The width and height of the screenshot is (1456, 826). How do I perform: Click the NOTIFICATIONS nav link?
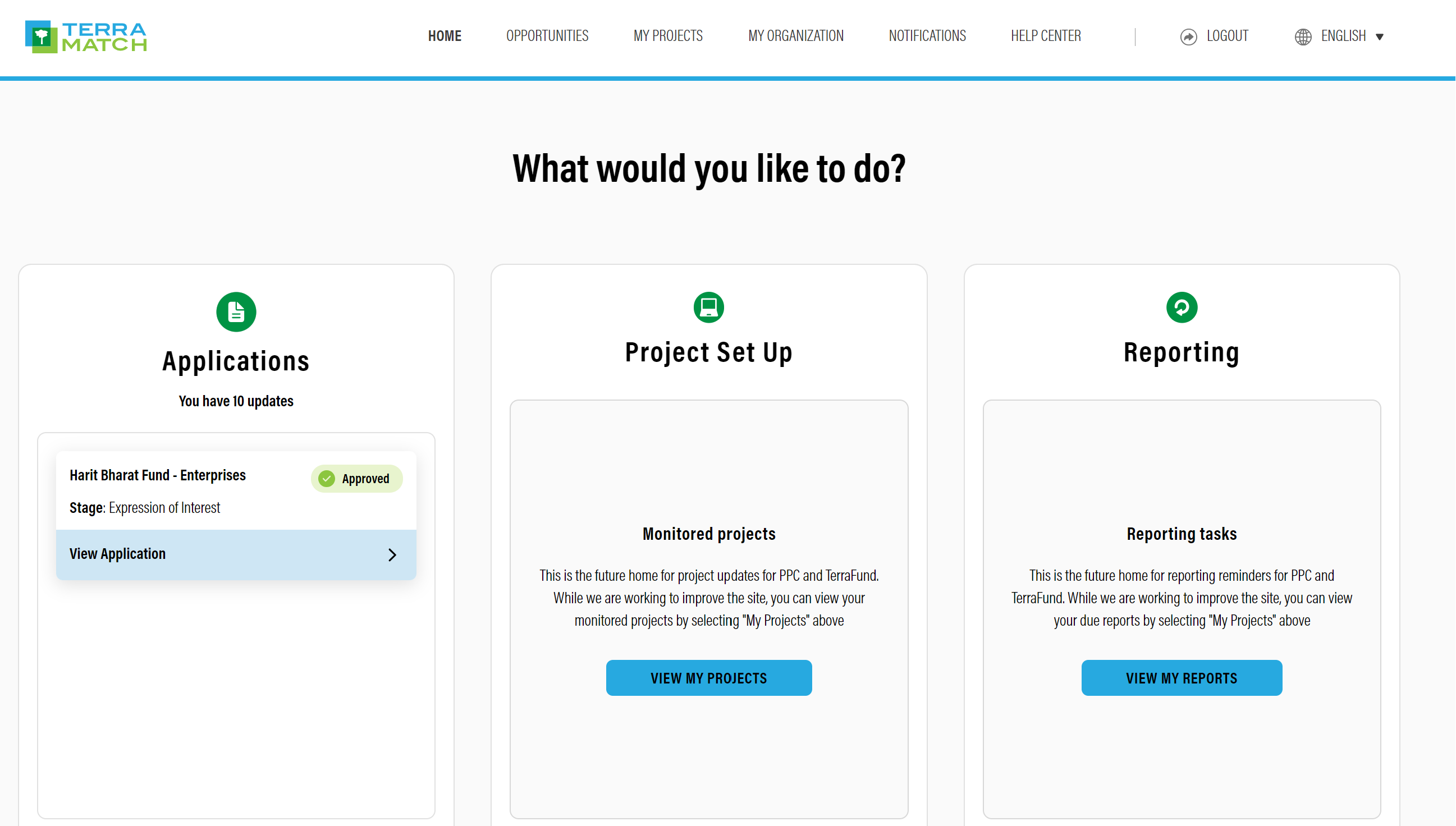[x=927, y=35]
